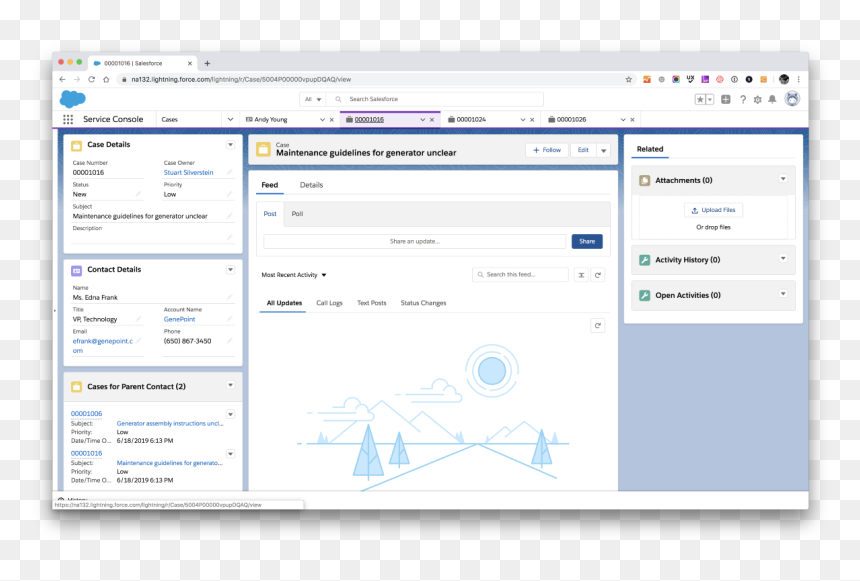Open the Attachments section dropdown
This screenshot has height=581, width=860.
[783, 179]
